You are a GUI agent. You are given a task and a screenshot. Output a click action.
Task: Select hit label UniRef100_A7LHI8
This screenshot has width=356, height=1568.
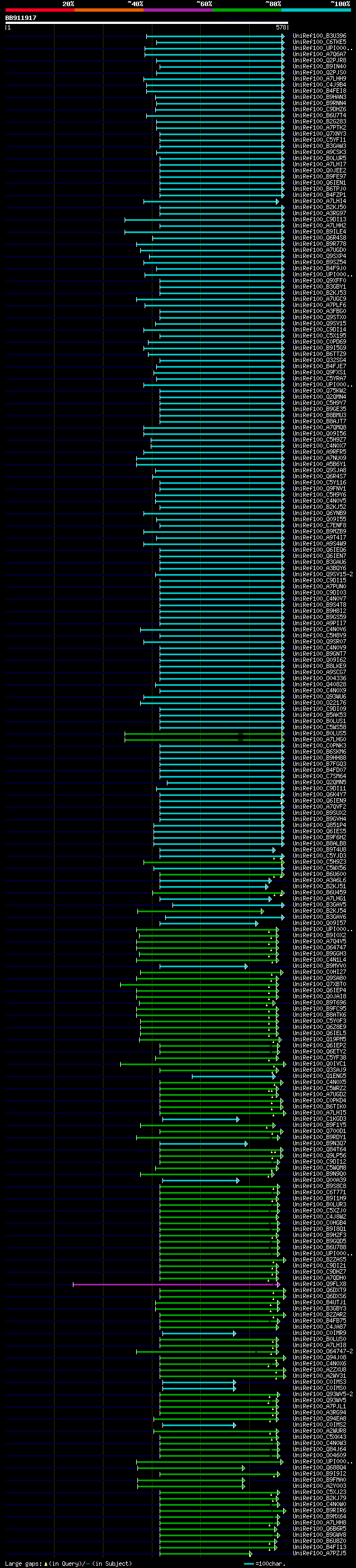tap(319, 1344)
